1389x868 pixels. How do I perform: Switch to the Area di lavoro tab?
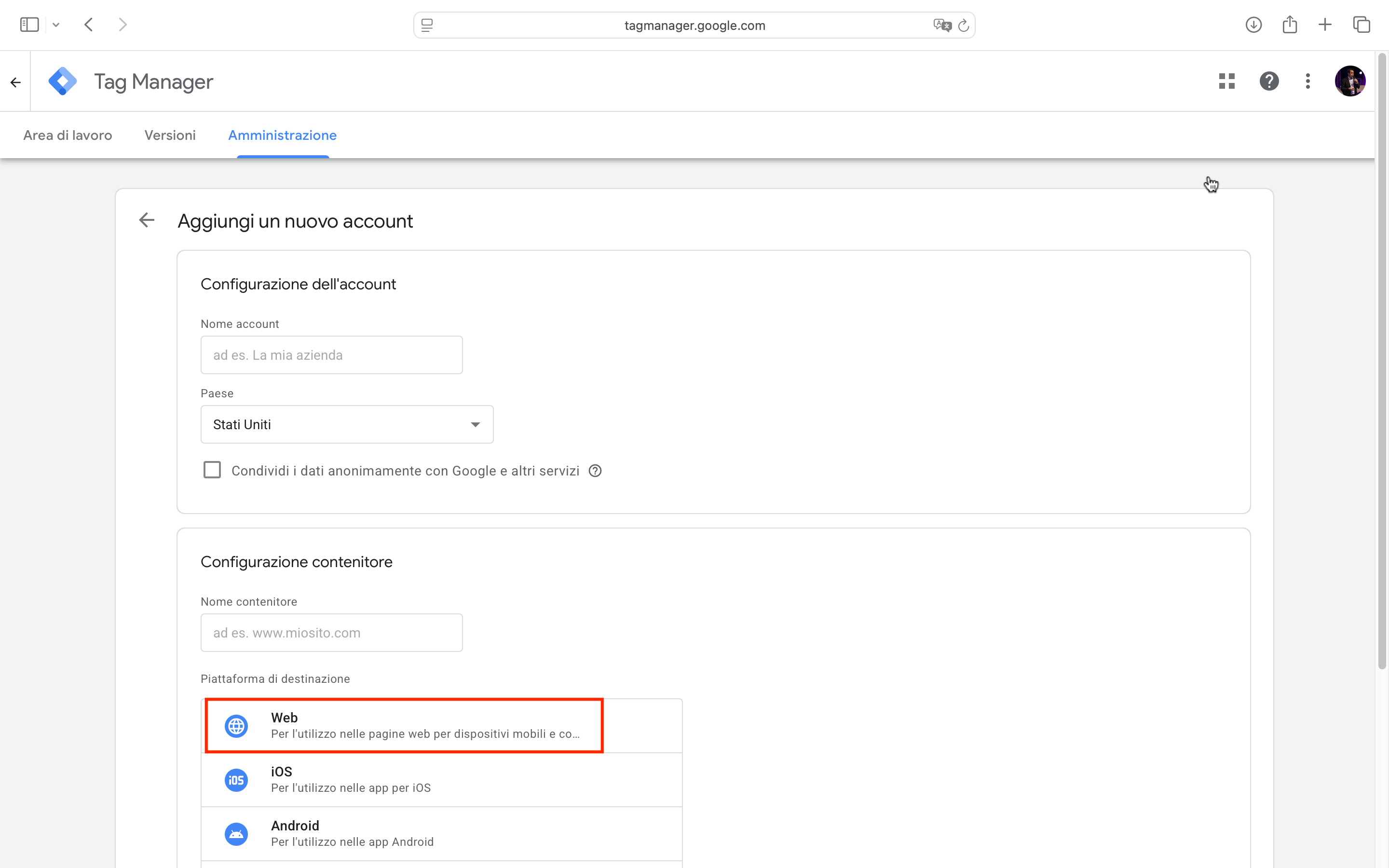[x=68, y=136]
